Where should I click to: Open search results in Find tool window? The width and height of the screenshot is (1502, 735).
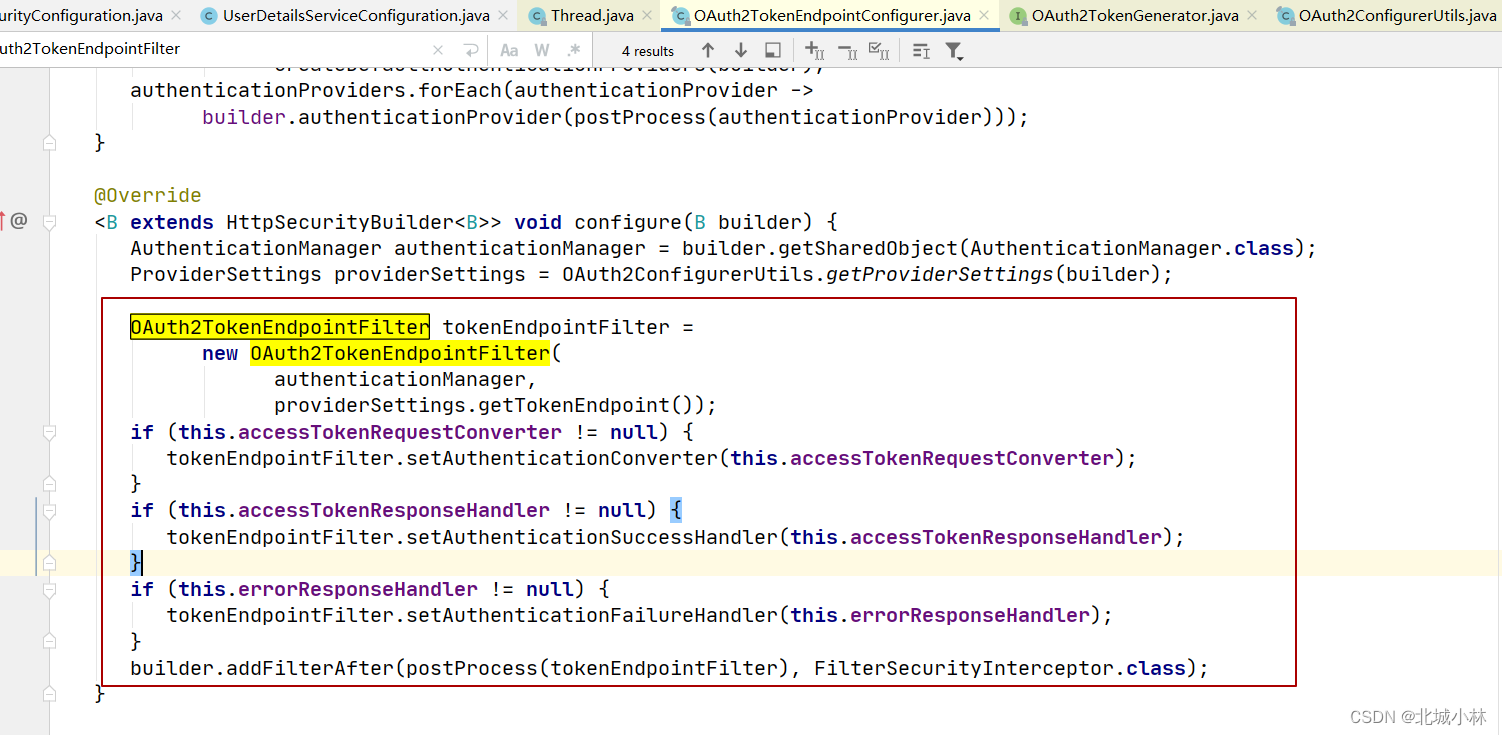click(x=773, y=50)
